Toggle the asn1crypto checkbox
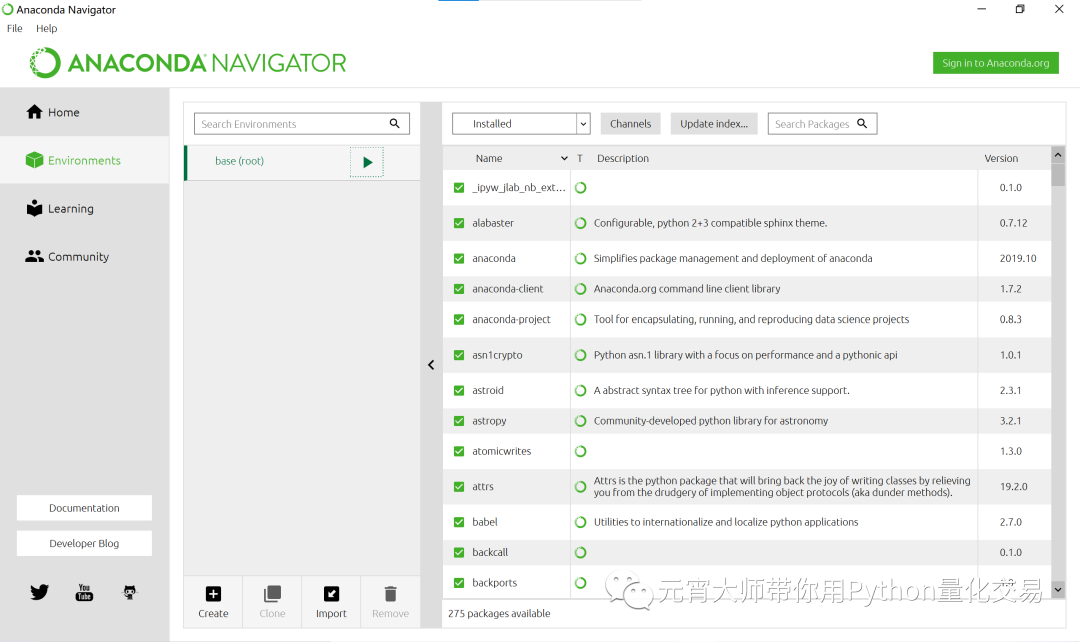Image resolution: width=1080 pixels, height=642 pixels. [x=459, y=355]
